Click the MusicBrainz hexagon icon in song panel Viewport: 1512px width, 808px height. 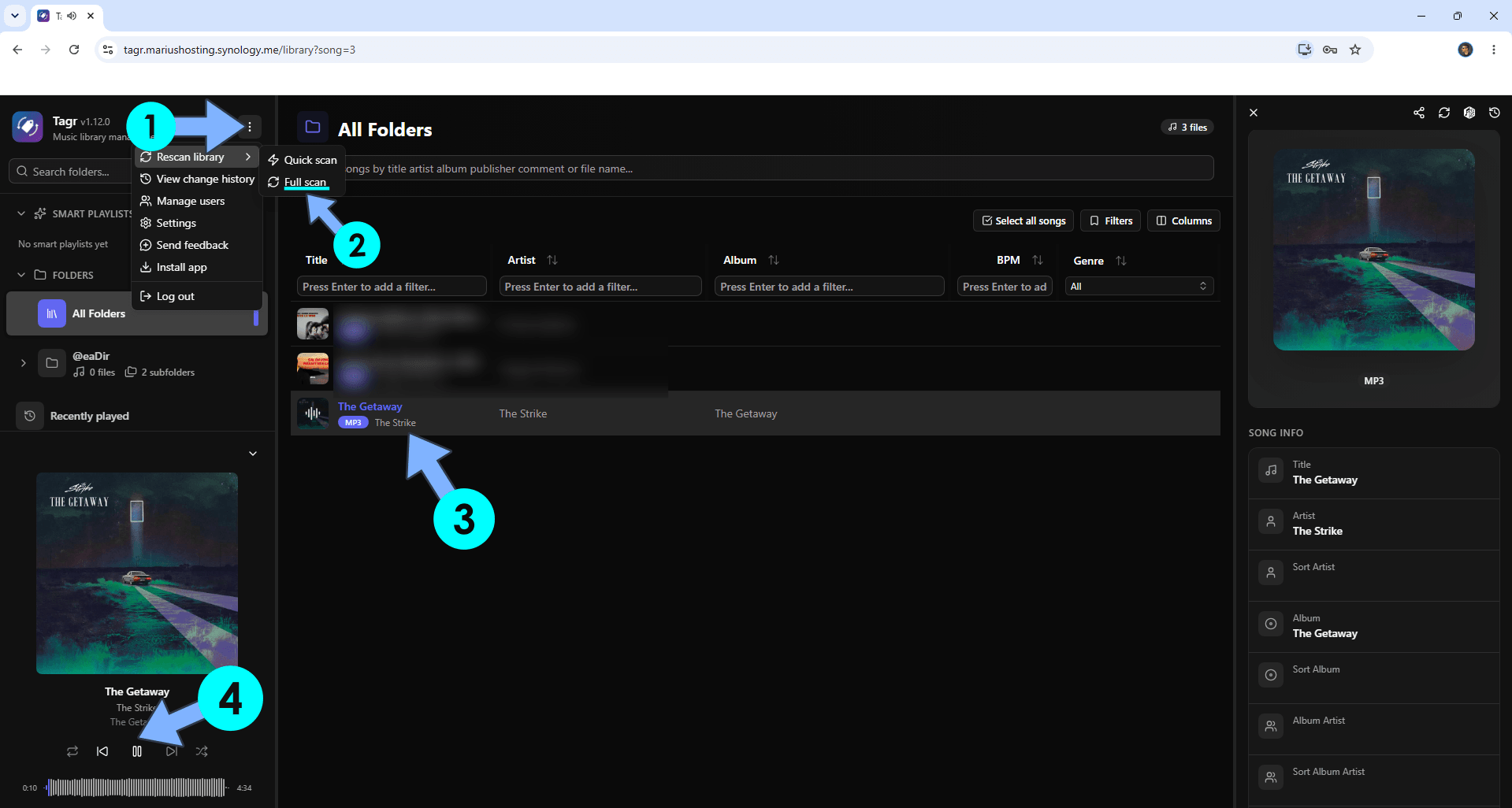[x=1469, y=113]
